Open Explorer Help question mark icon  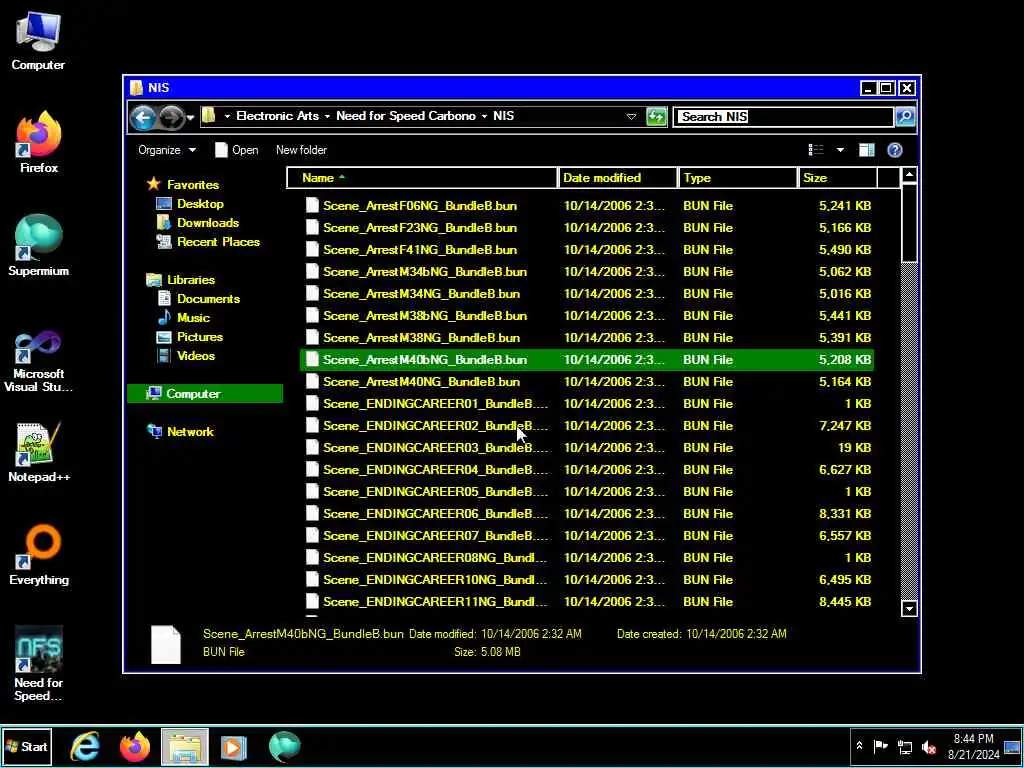coord(895,150)
